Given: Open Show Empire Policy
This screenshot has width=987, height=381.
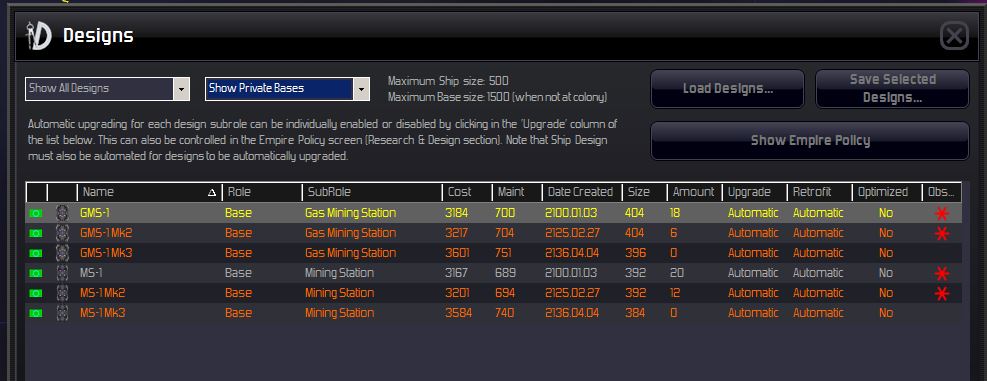Looking at the screenshot, I should (810, 140).
